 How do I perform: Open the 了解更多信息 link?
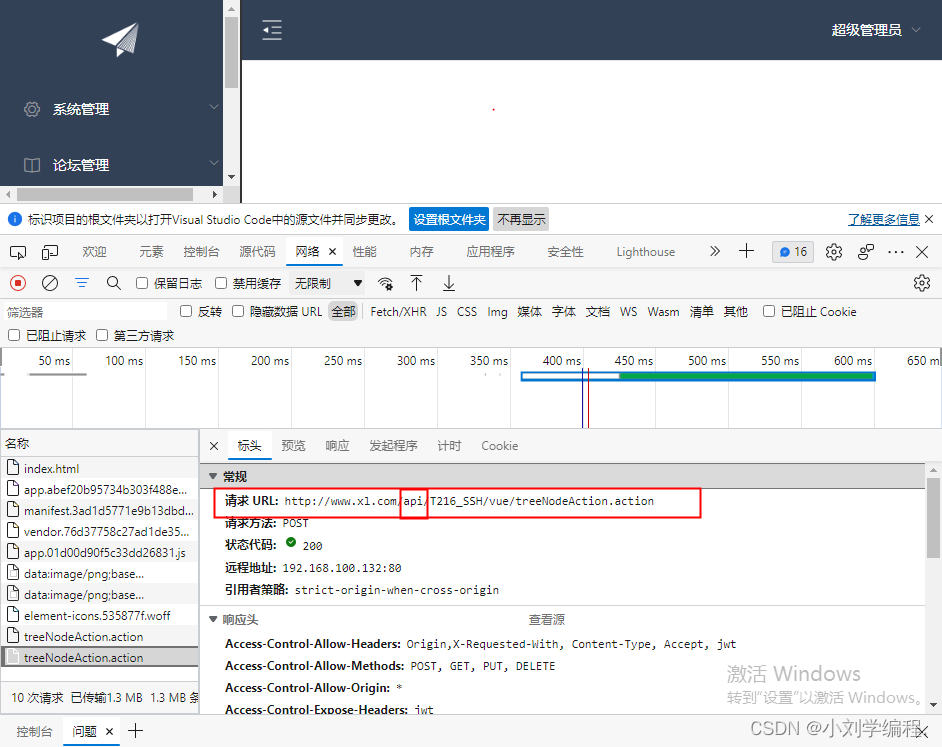point(884,219)
